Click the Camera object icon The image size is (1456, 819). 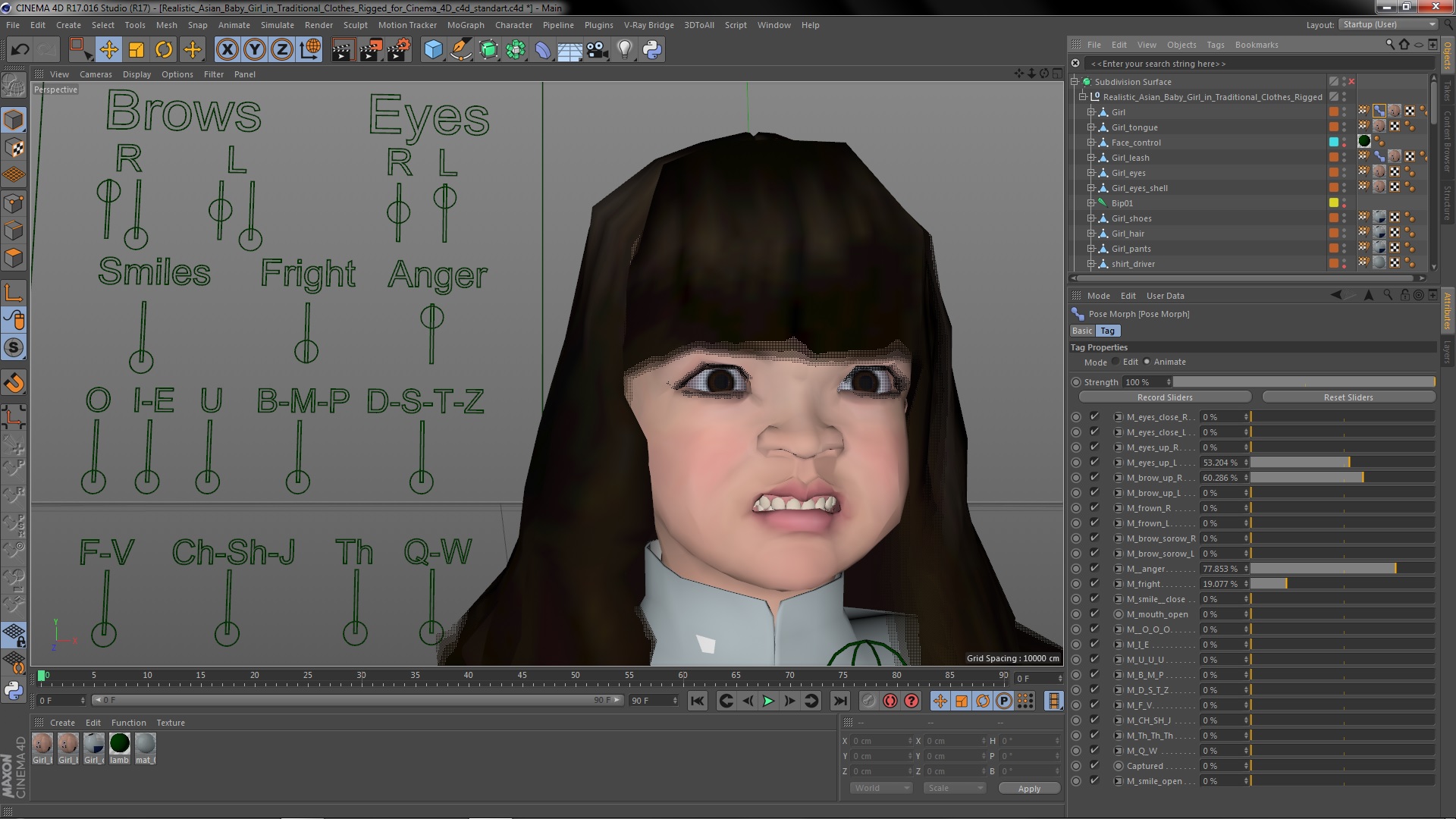tap(598, 50)
